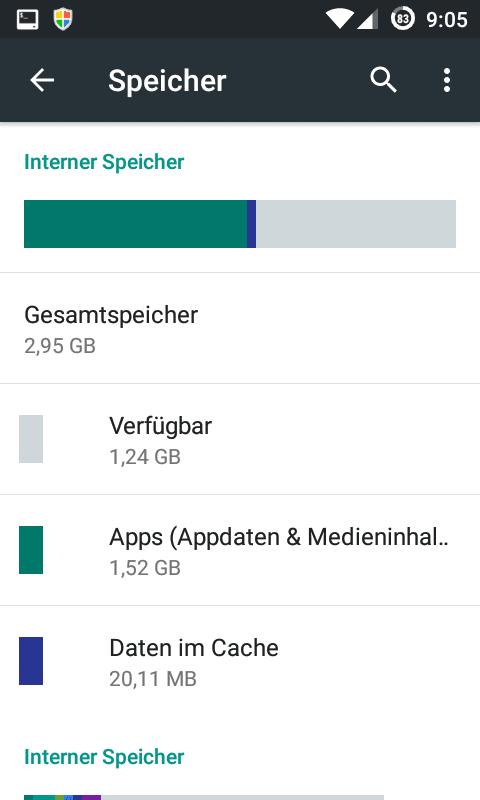The height and width of the screenshot is (800, 480).
Task: Open Apps (Appdaten & Medieninhalte) entry
Action: (x=240, y=550)
